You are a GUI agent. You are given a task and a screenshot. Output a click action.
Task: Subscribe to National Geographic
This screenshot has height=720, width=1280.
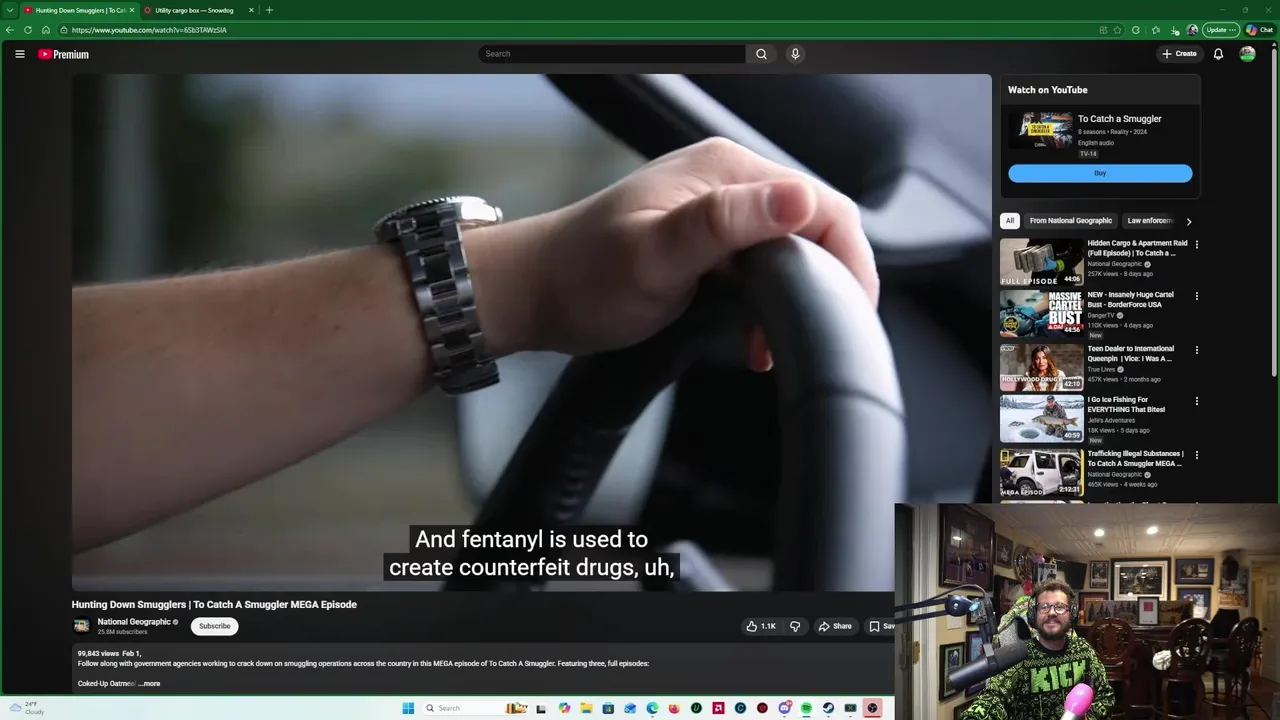click(x=214, y=626)
